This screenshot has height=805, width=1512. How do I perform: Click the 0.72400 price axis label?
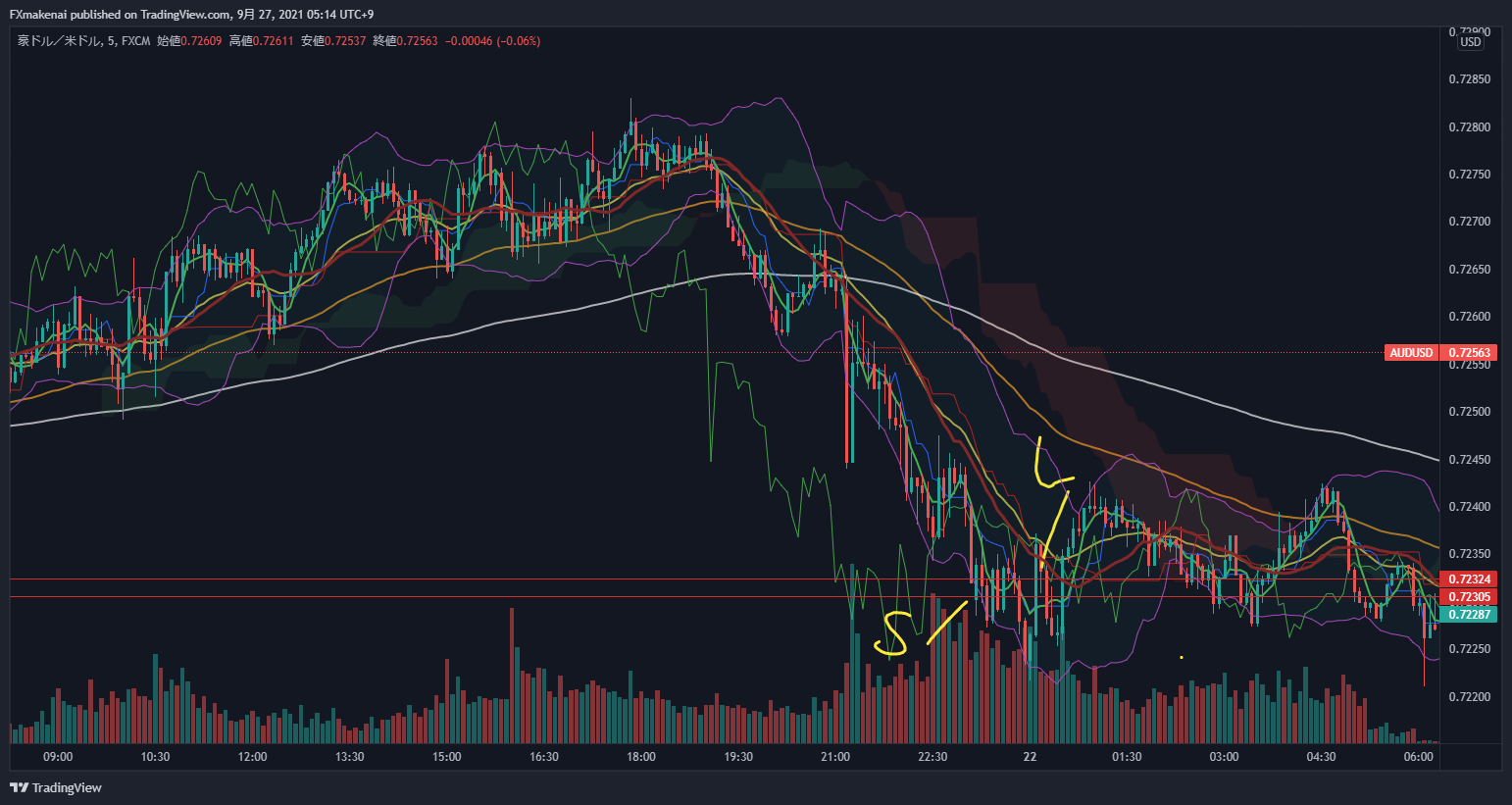(1469, 507)
